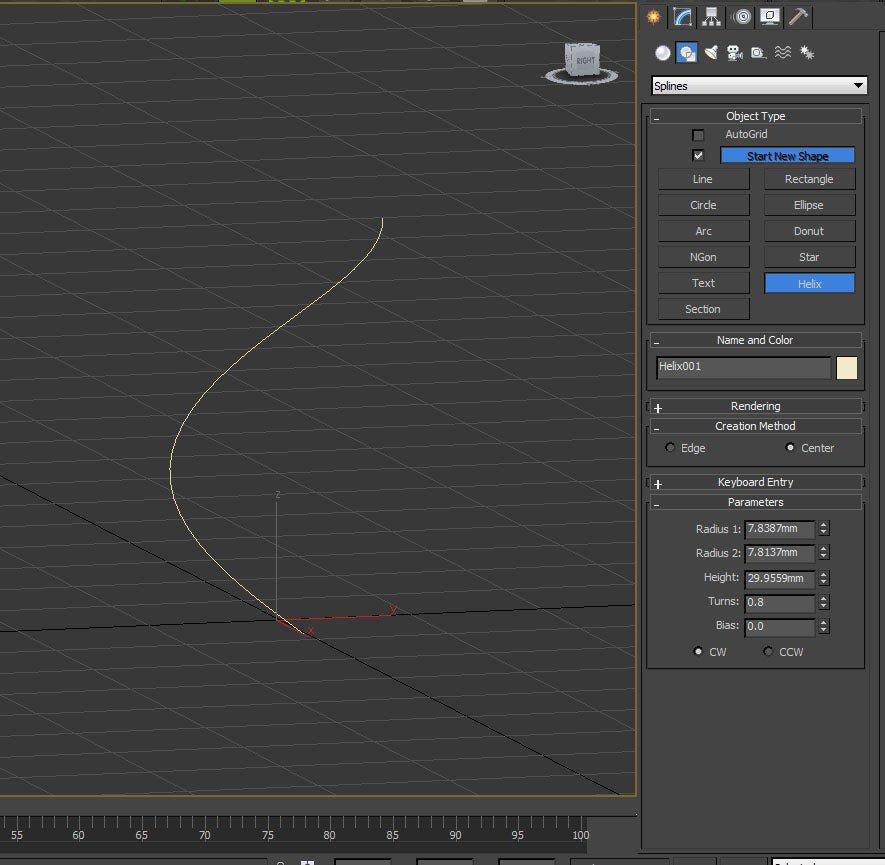
Task: Open the Modify panel tab
Action: pyautogui.click(x=683, y=16)
